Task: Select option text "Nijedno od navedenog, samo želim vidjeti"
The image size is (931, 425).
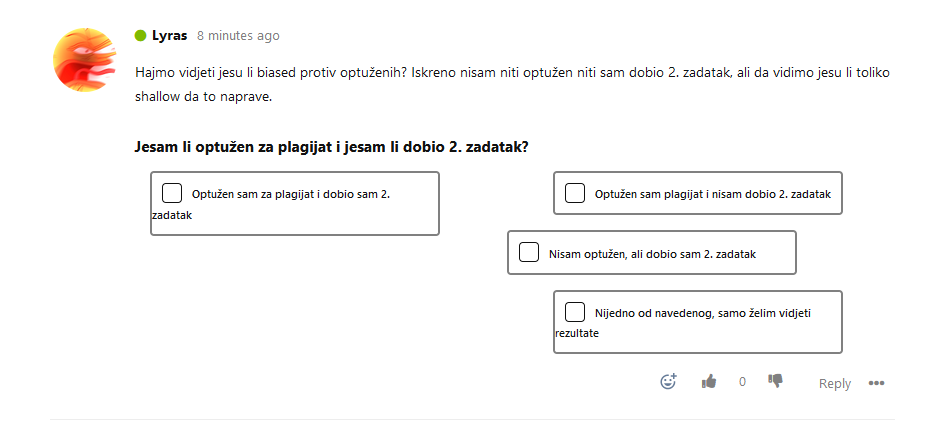Action: tap(703, 313)
